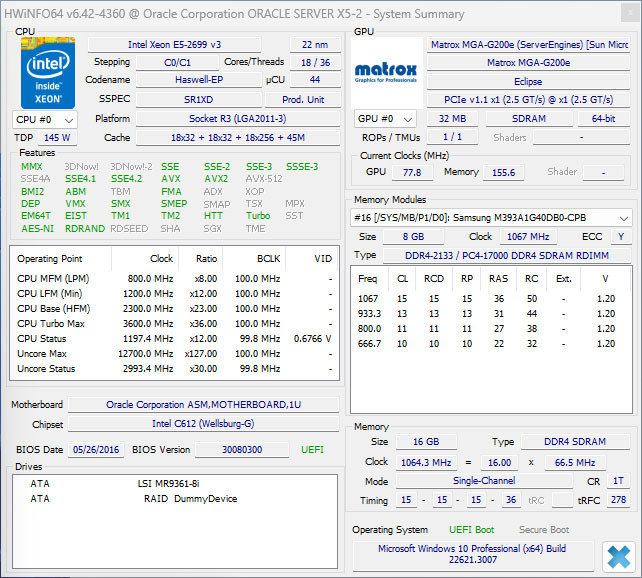
Task: Click the SR1XD SSPEC value
Action: click(199, 99)
